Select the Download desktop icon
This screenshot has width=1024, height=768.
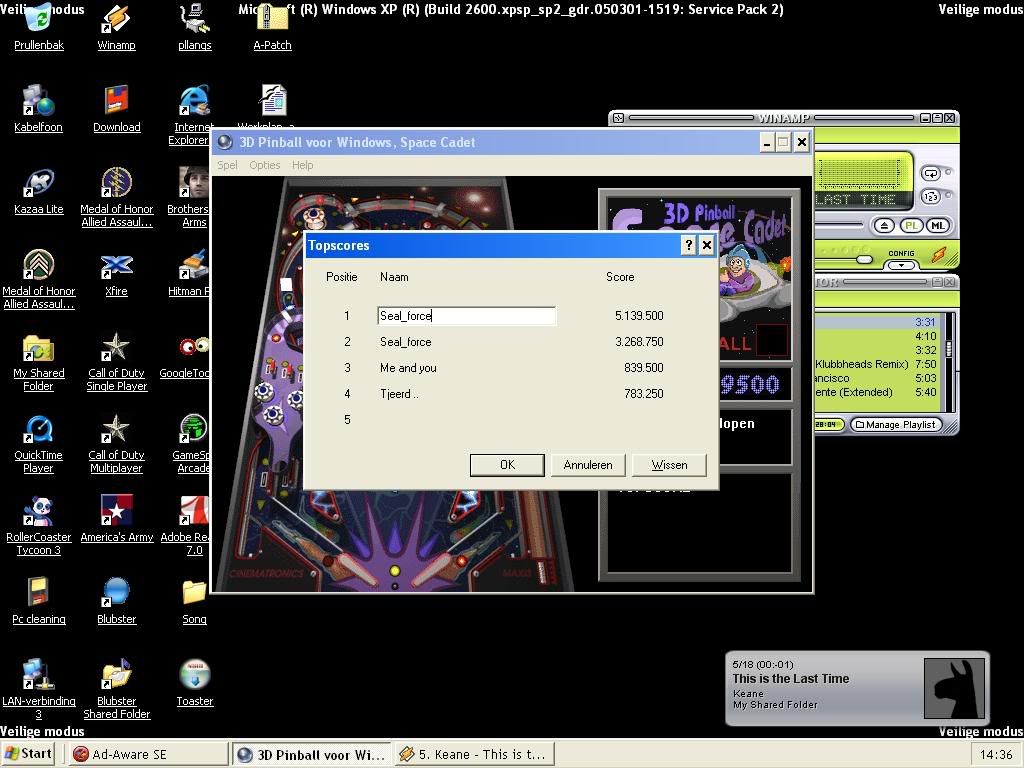tap(117, 101)
